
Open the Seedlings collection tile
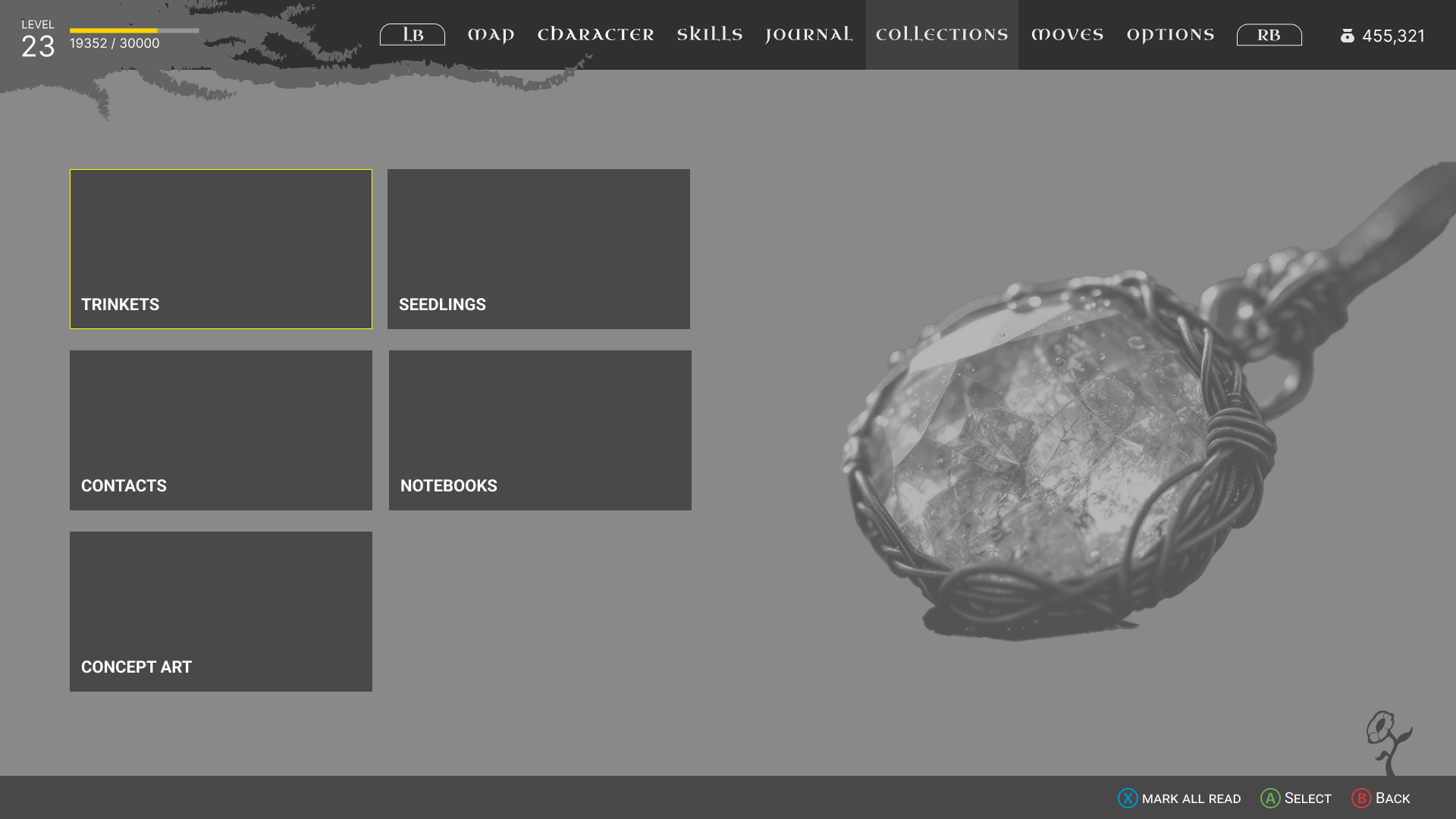(538, 249)
